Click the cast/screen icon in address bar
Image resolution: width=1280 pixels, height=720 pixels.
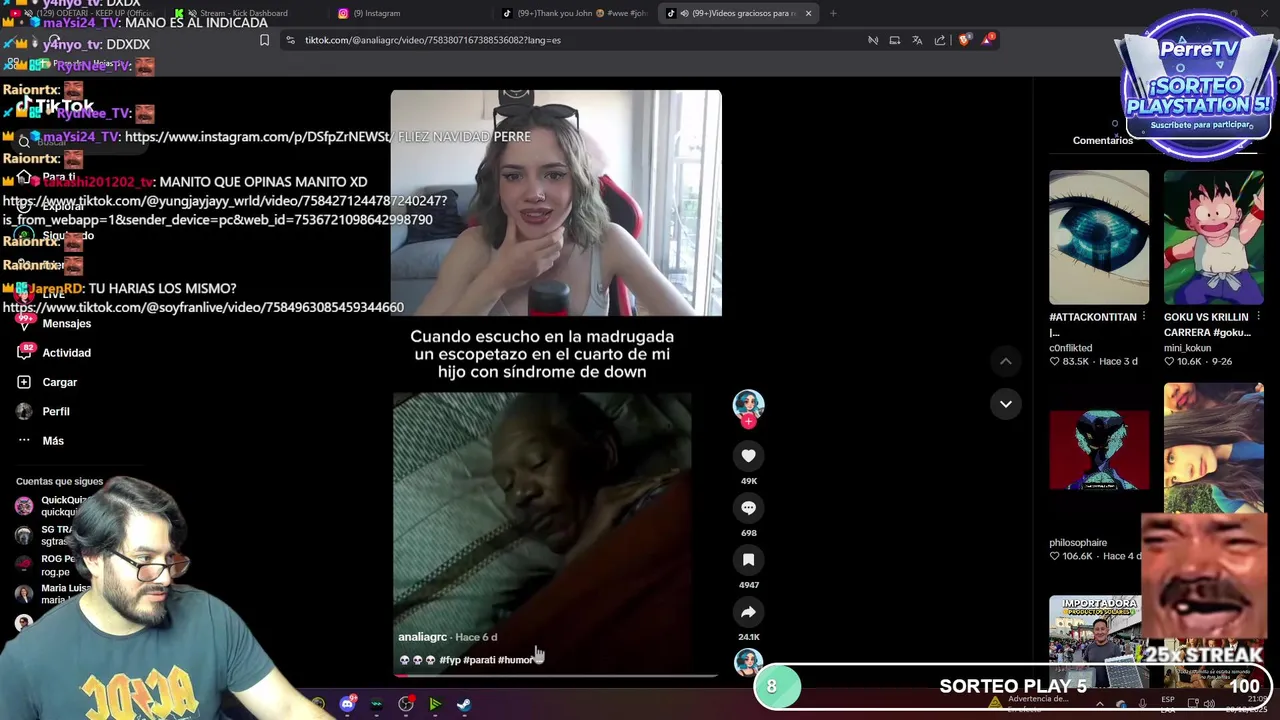[894, 40]
